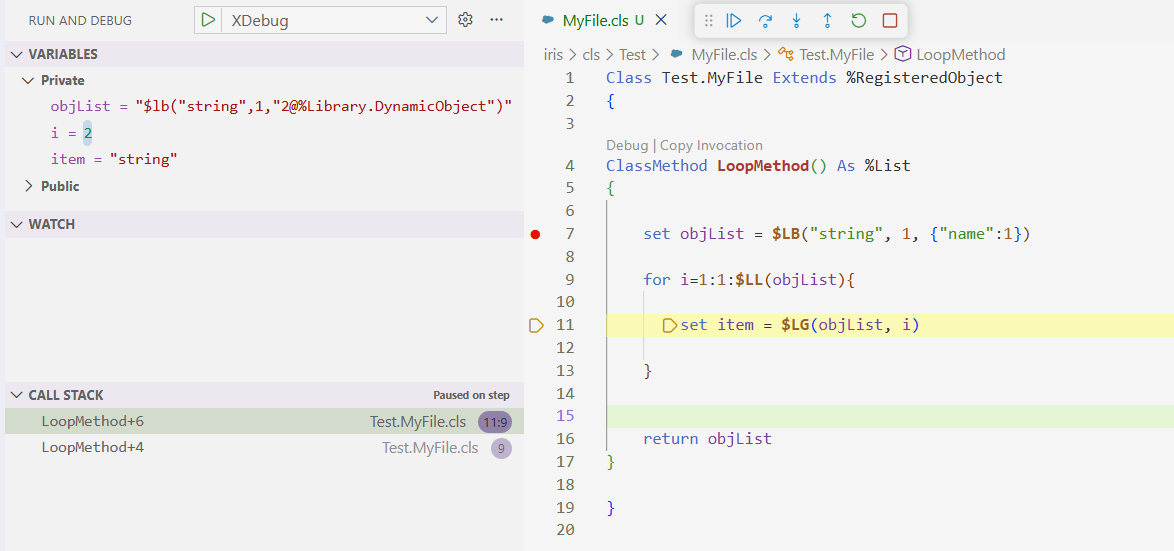Toggle the breakpoint on line 7
Viewport: 1174px width, 551px height.
click(535, 234)
